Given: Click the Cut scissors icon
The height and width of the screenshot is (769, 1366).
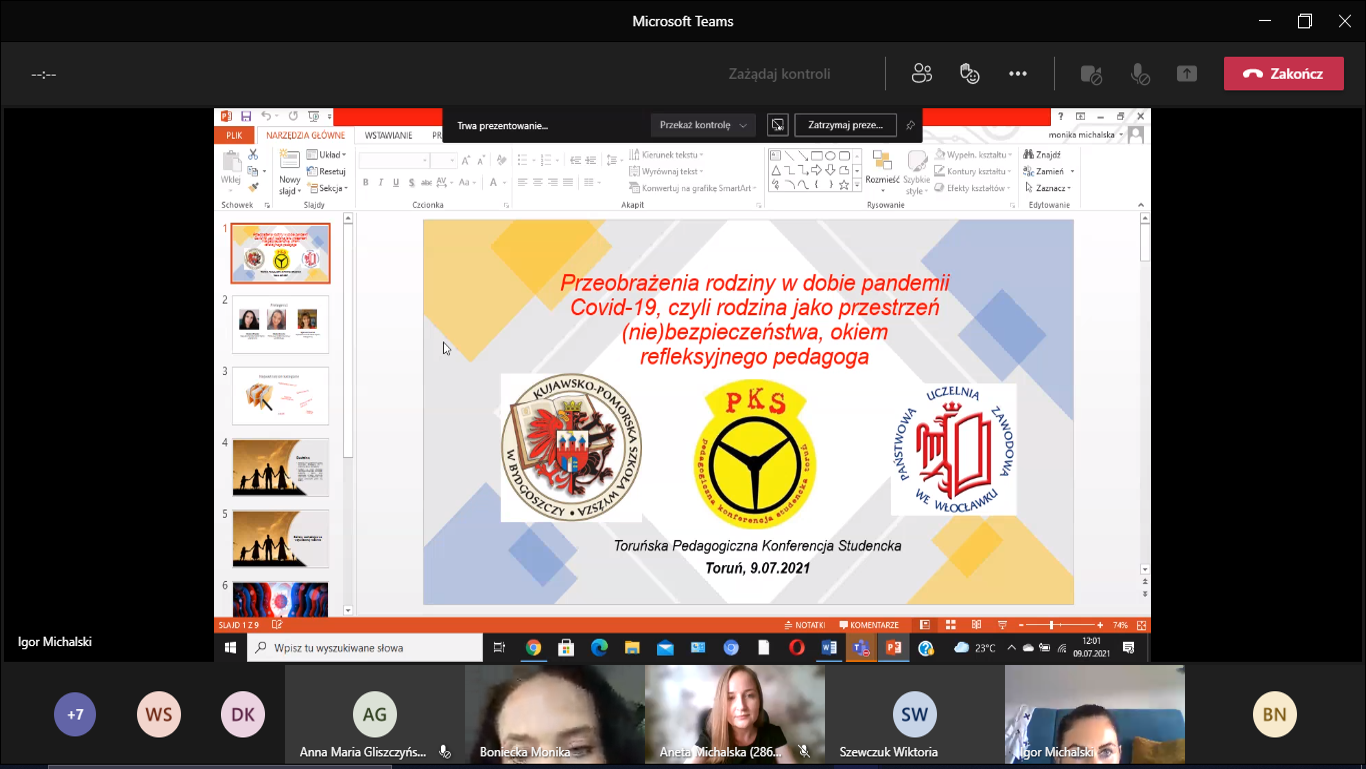Looking at the screenshot, I should point(253,155).
